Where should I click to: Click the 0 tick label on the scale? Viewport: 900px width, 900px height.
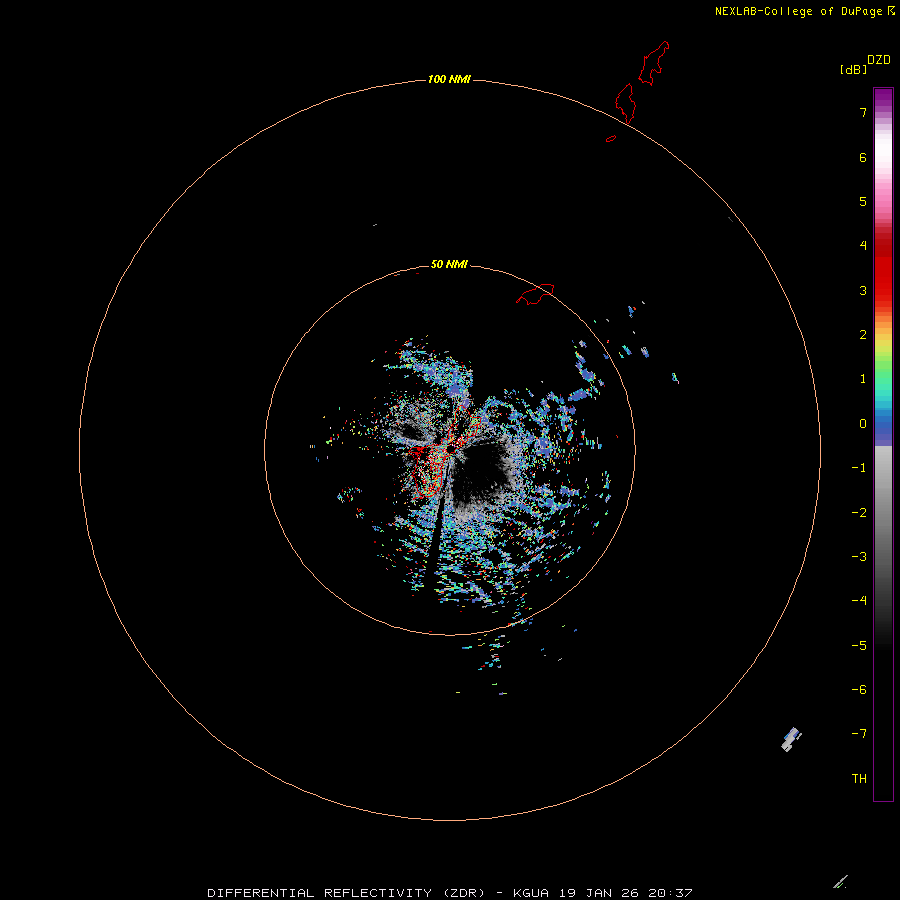(863, 424)
